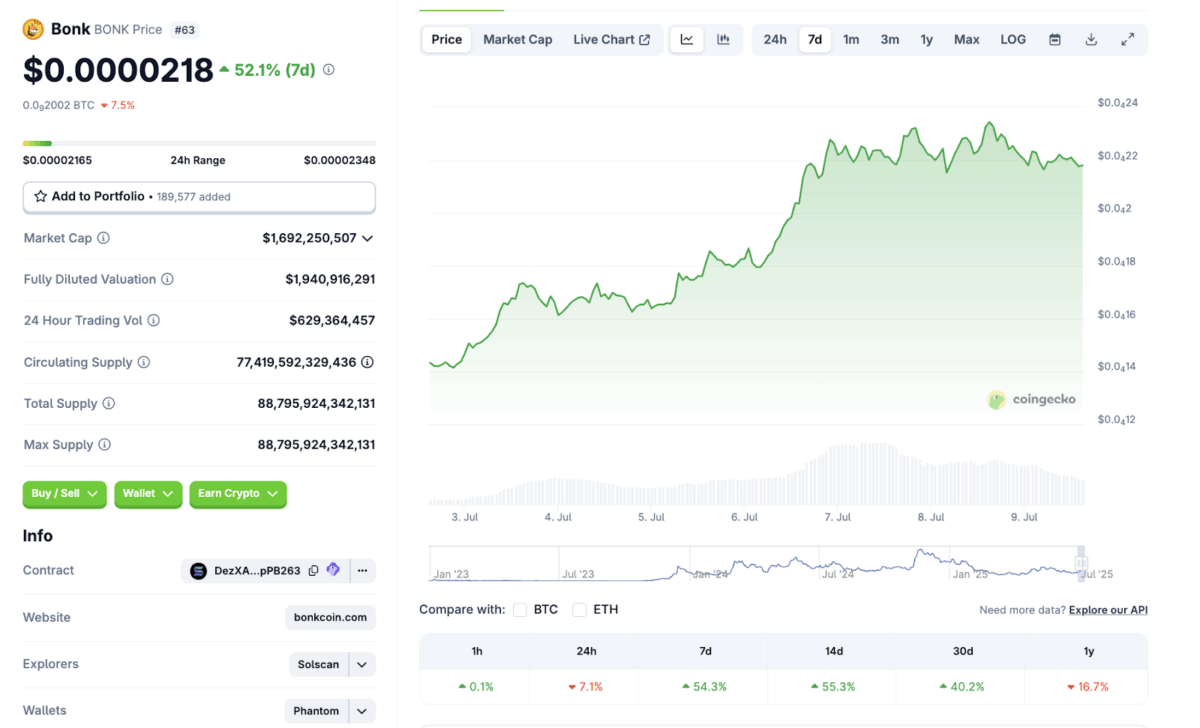
Task: Click star icon in Add to Portfolio
Action: coord(41,197)
